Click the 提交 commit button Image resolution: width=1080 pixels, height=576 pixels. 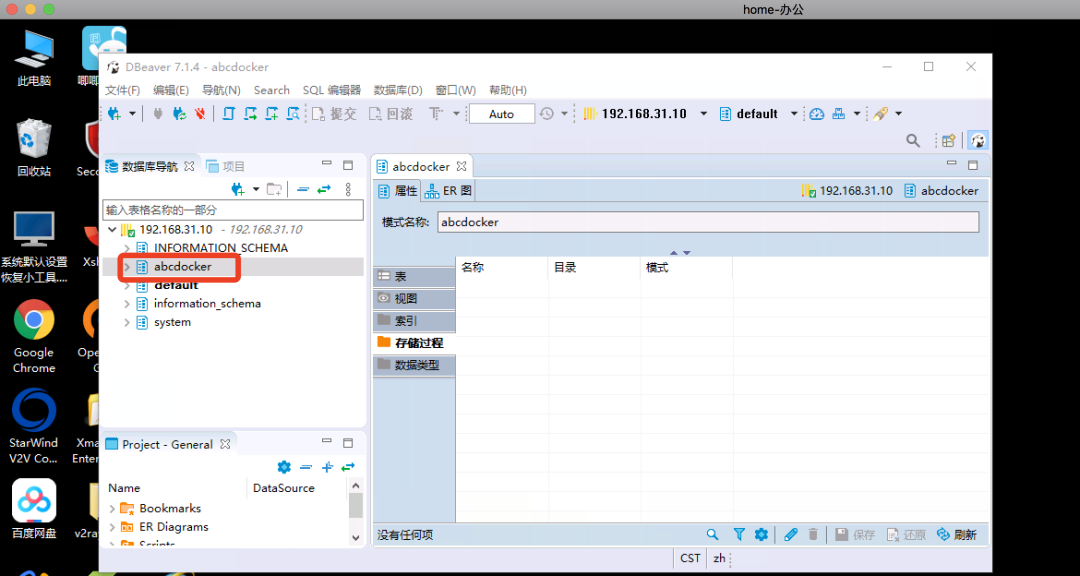pos(334,114)
